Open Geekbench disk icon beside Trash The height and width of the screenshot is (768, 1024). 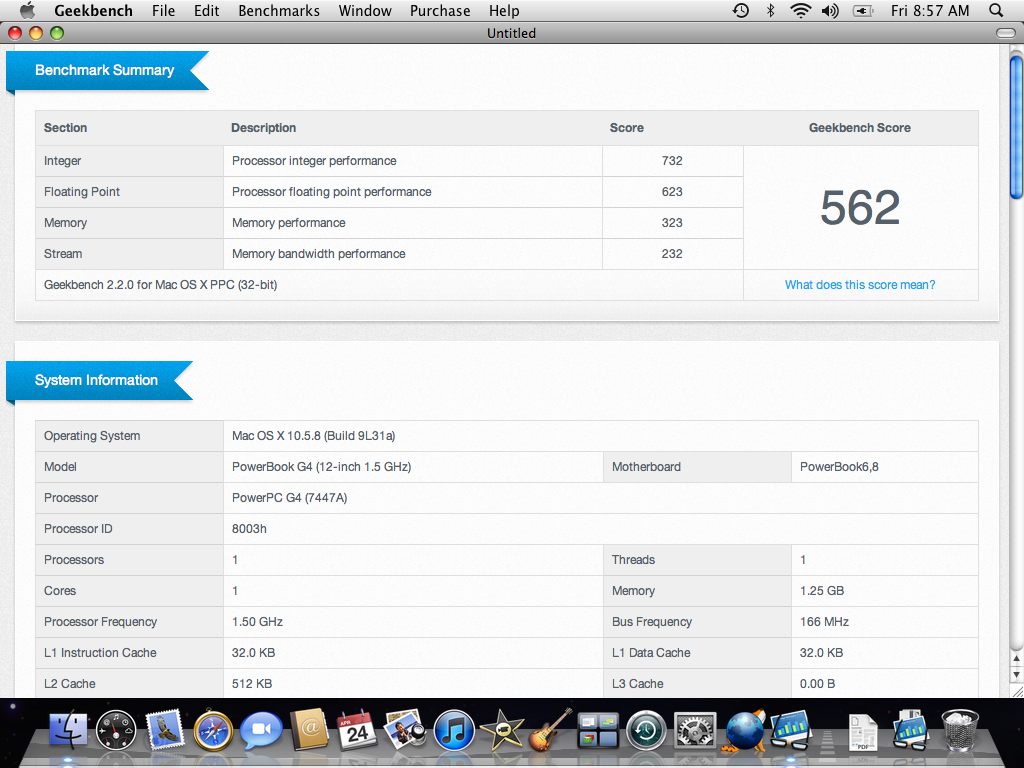pos(910,730)
